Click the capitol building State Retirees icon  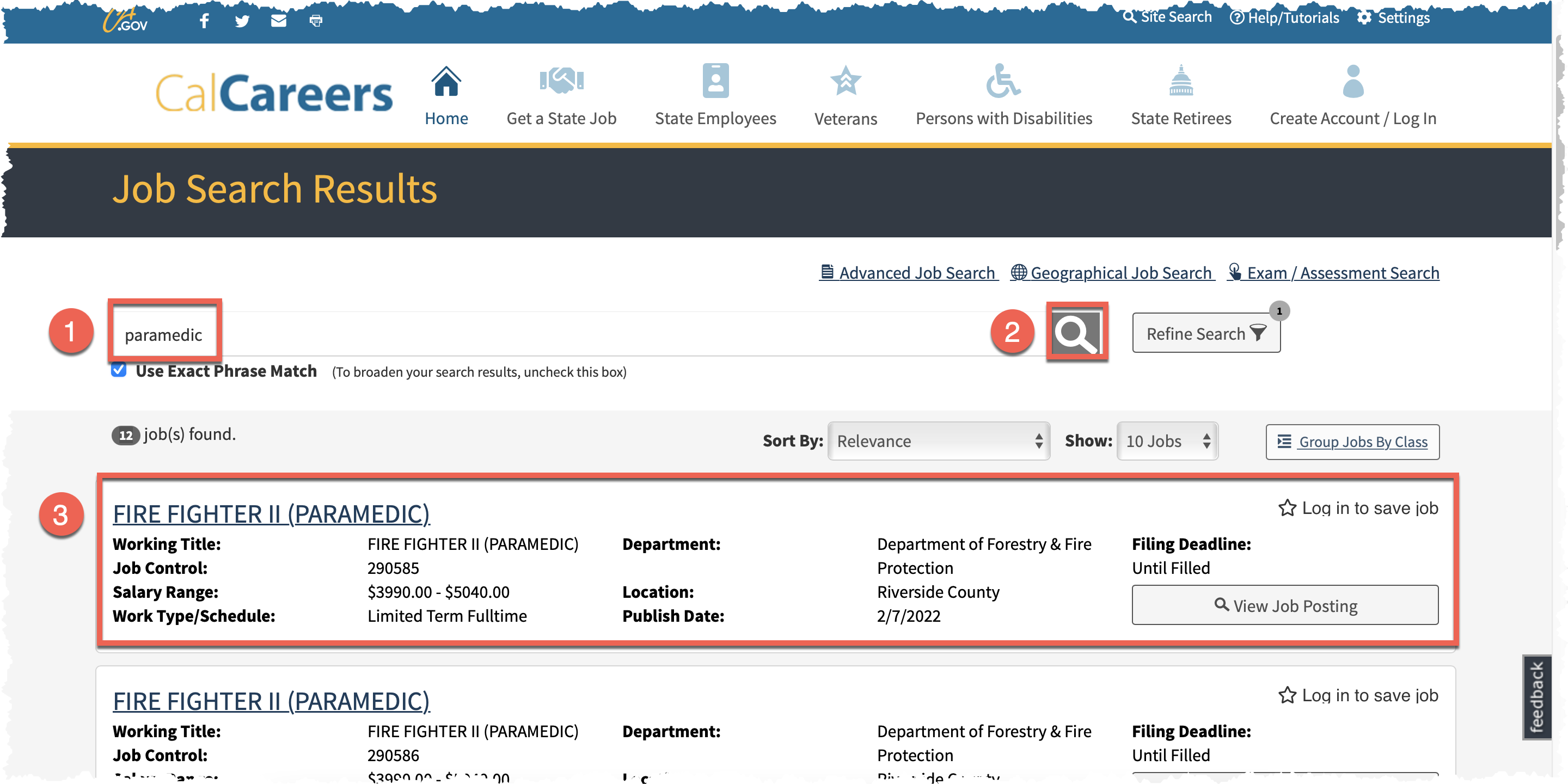(1181, 81)
